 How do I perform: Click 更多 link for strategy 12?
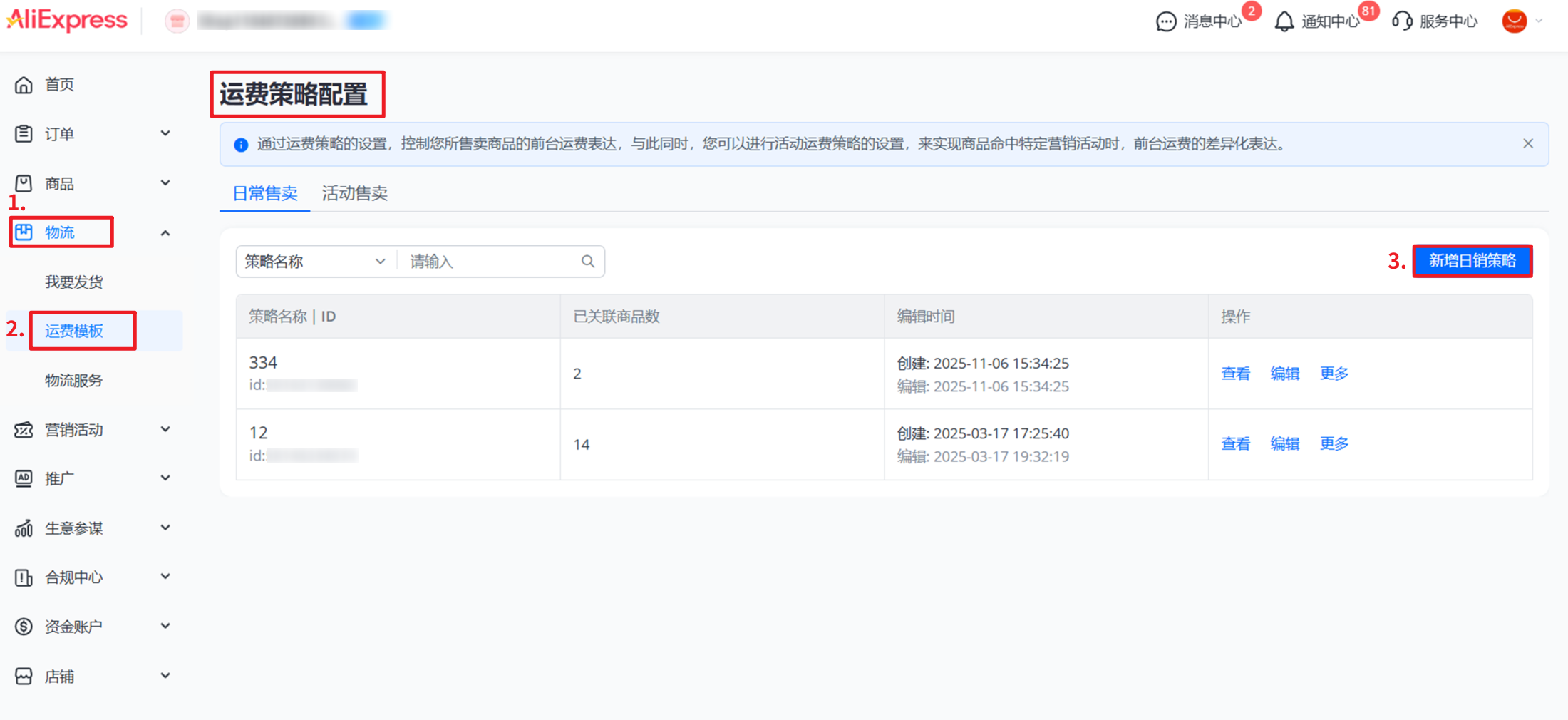[1334, 443]
